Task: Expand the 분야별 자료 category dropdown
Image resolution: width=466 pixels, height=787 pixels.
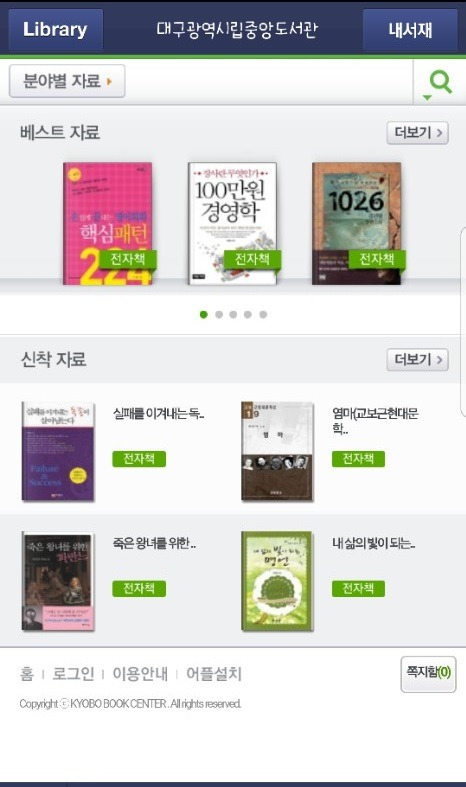Action: pos(67,81)
